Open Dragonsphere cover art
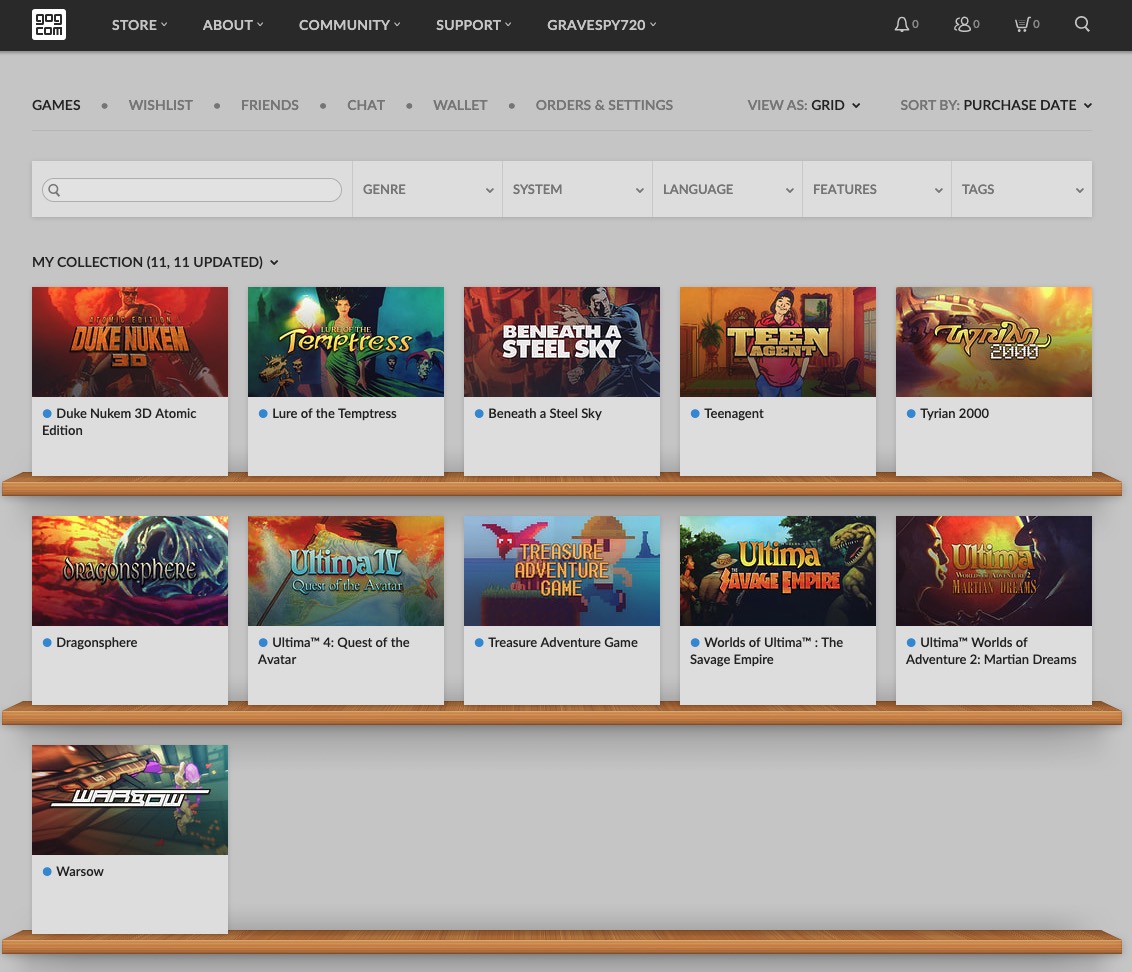The width and height of the screenshot is (1132, 972). point(130,570)
